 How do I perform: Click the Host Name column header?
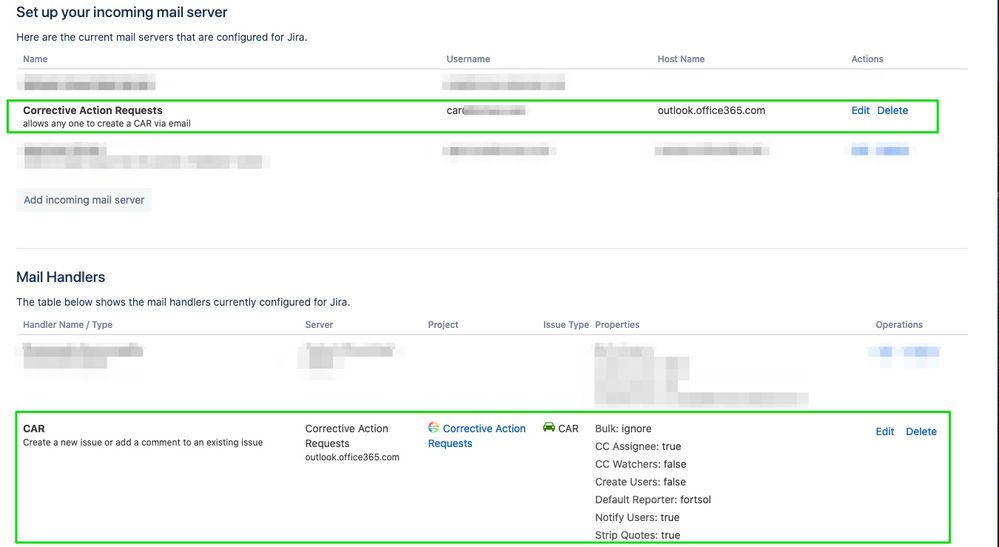point(681,59)
